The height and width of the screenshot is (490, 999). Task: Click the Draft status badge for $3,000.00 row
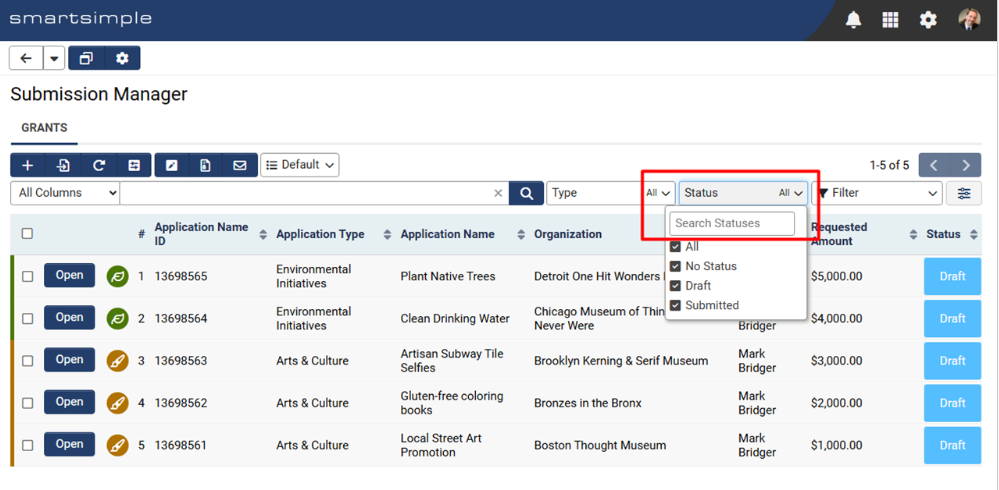tap(952, 361)
